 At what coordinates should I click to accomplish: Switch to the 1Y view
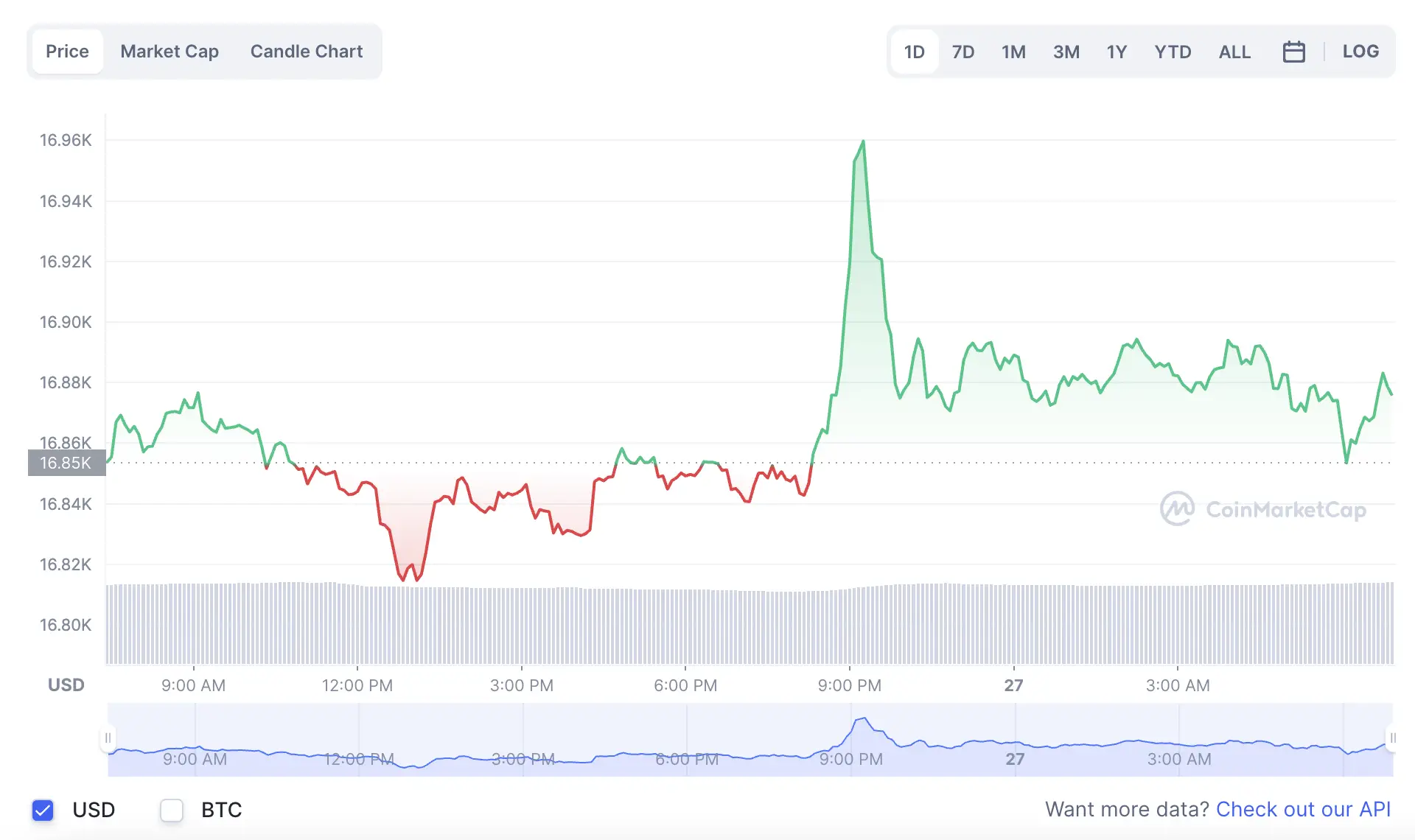[x=1117, y=52]
